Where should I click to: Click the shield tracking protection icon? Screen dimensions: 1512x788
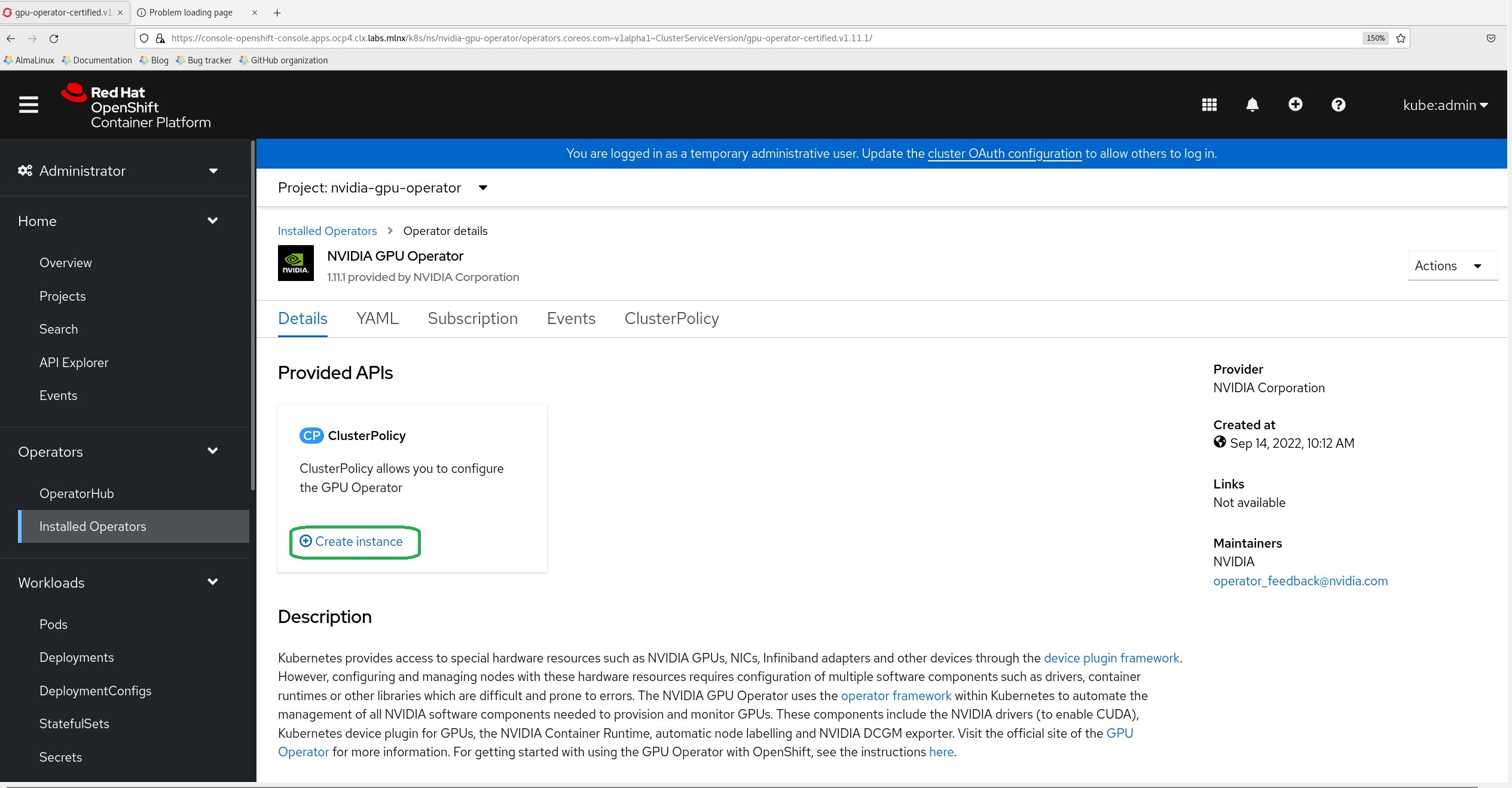coord(144,38)
